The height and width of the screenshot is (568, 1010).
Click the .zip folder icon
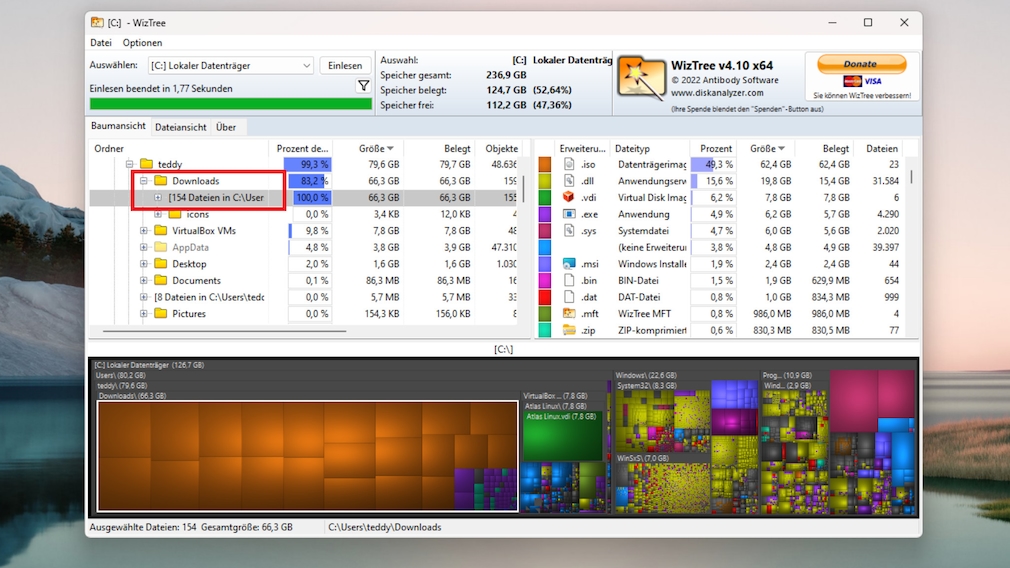(x=568, y=330)
